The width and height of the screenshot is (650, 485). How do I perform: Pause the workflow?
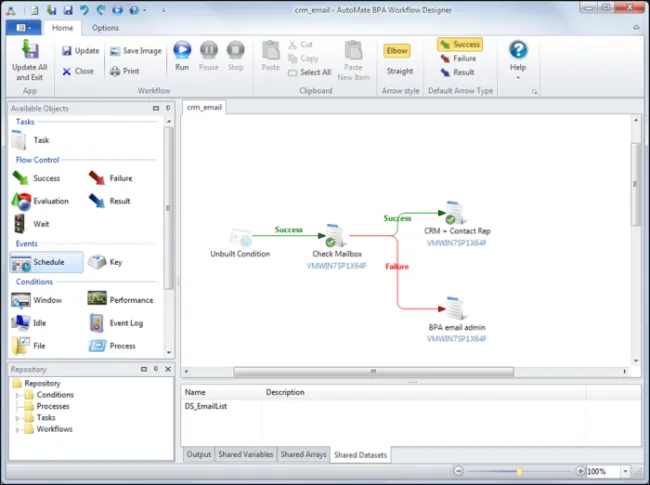tap(209, 56)
